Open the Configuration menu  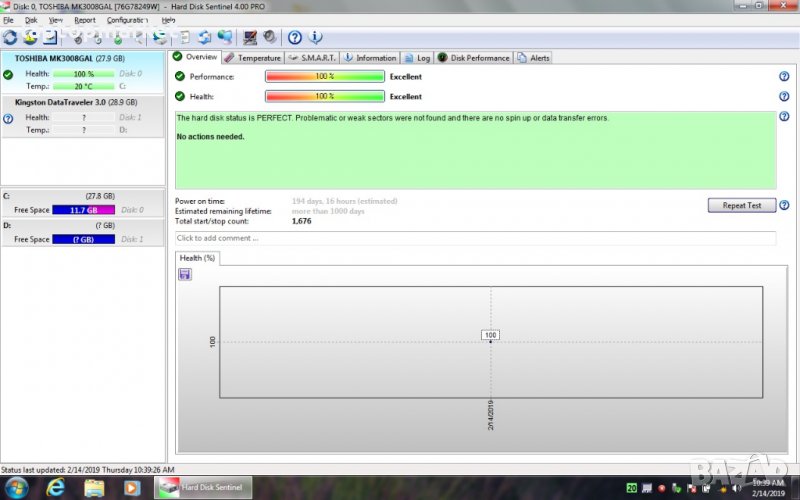coord(128,20)
